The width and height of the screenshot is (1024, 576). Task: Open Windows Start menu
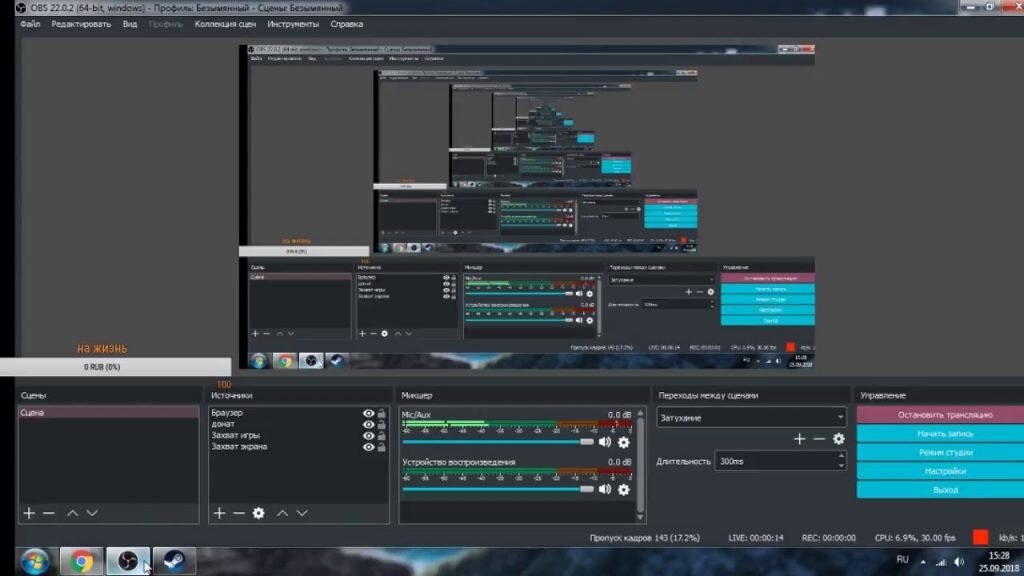click(35, 562)
